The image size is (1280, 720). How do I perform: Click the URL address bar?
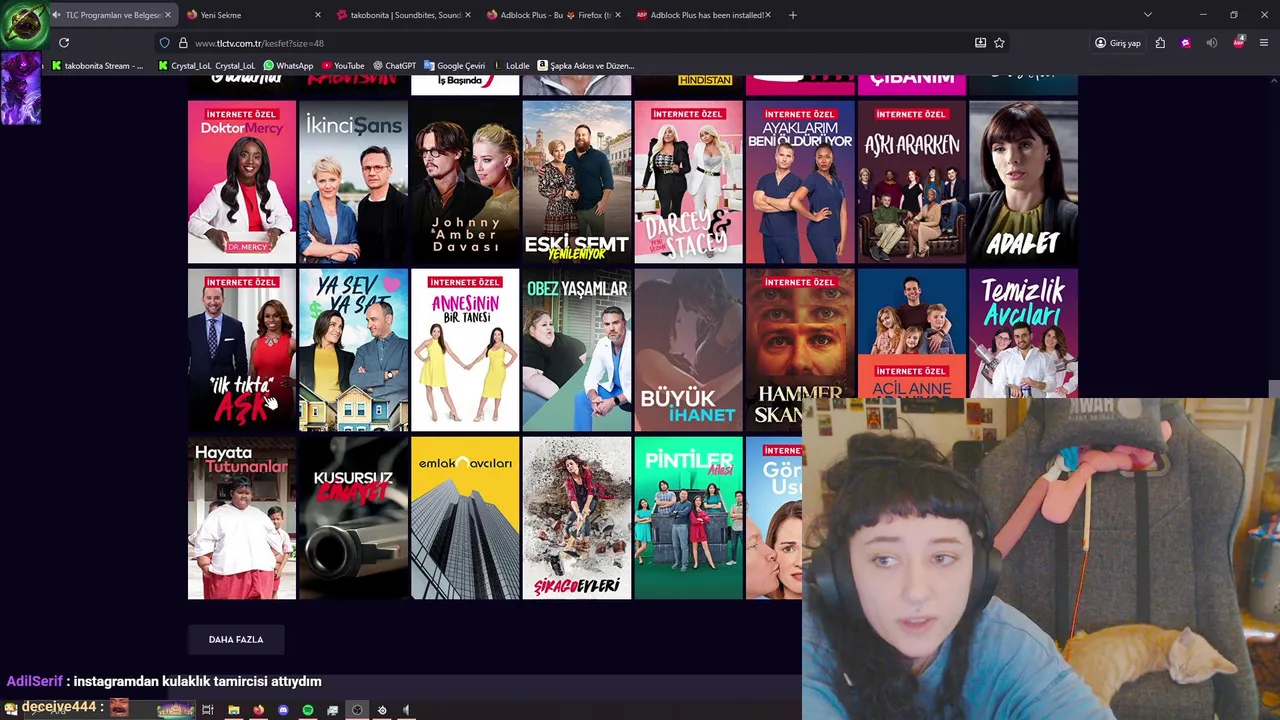[570, 43]
